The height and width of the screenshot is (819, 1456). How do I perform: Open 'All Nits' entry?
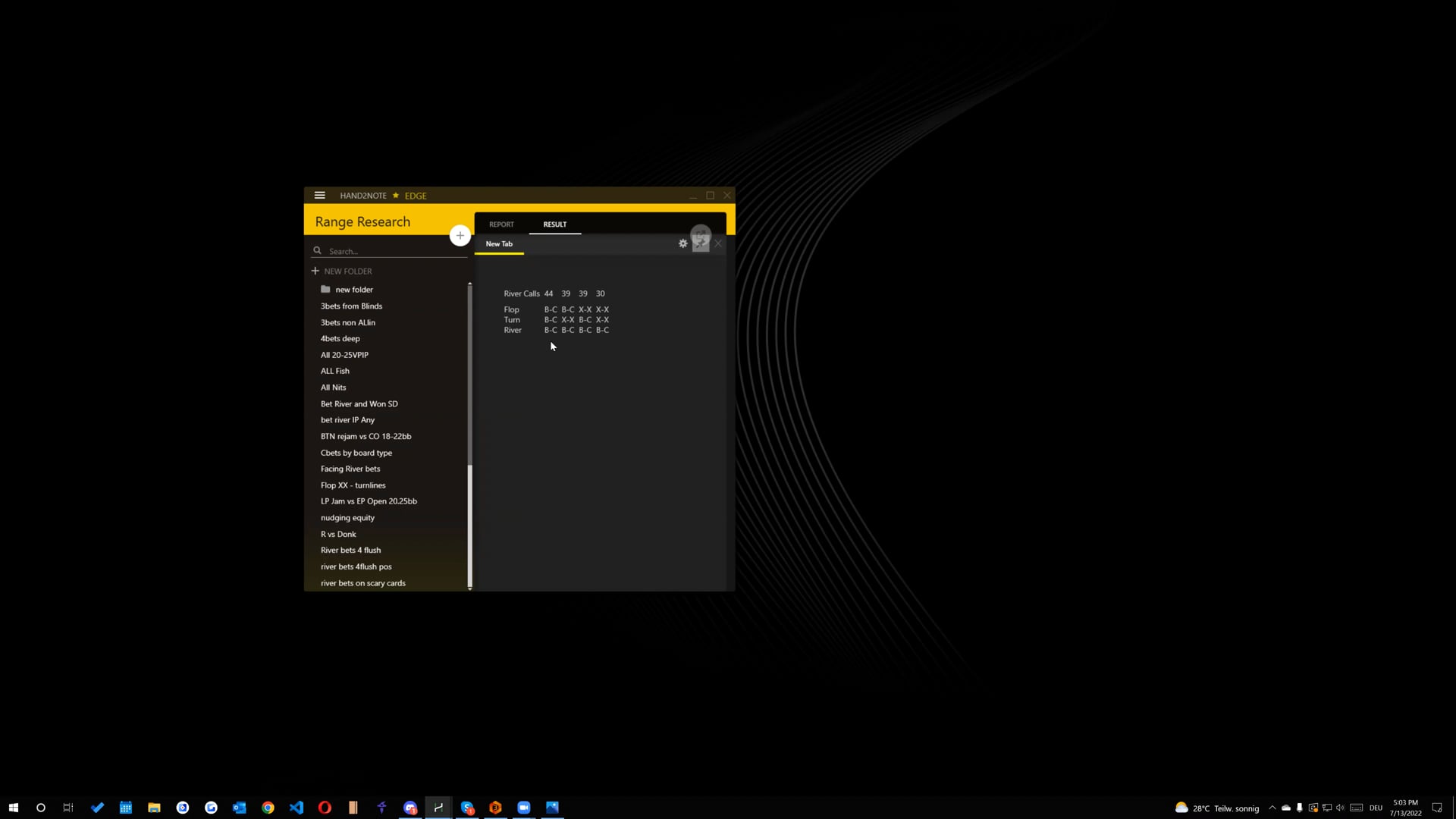pos(333,388)
